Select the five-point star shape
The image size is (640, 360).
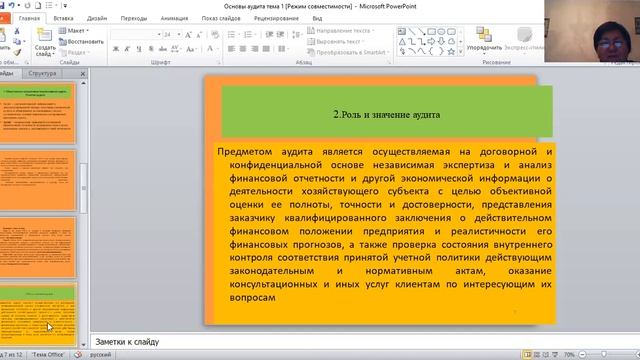click(451, 51)
